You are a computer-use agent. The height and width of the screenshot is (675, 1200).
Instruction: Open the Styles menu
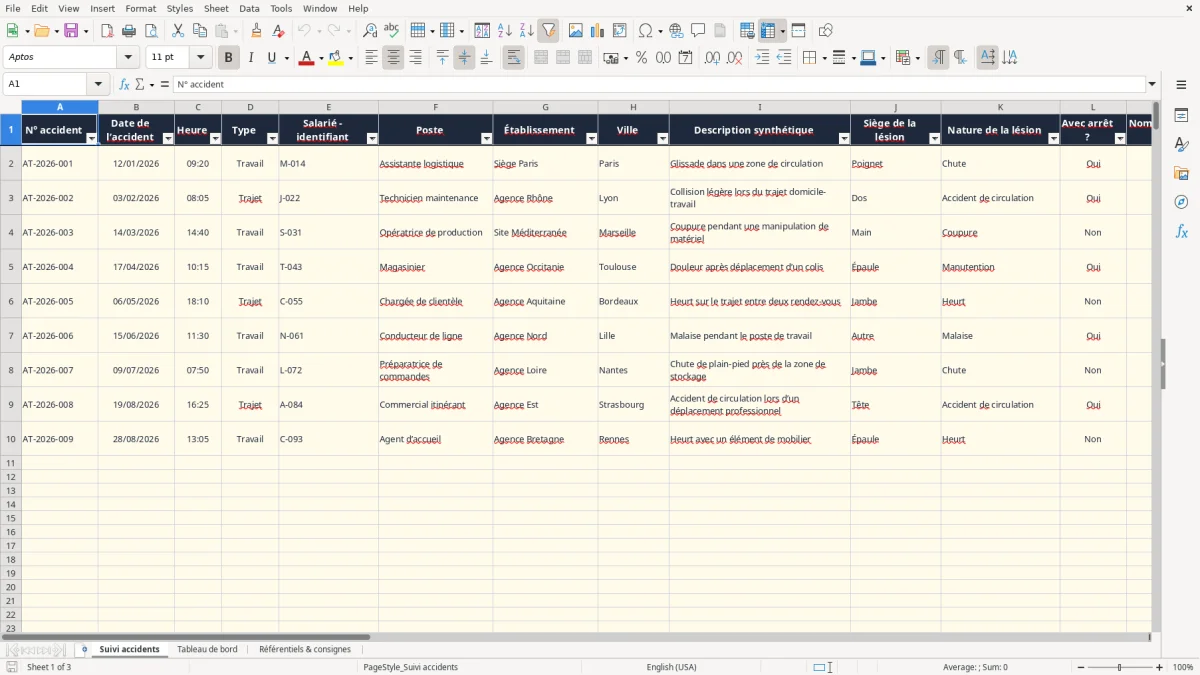(180, 8)
